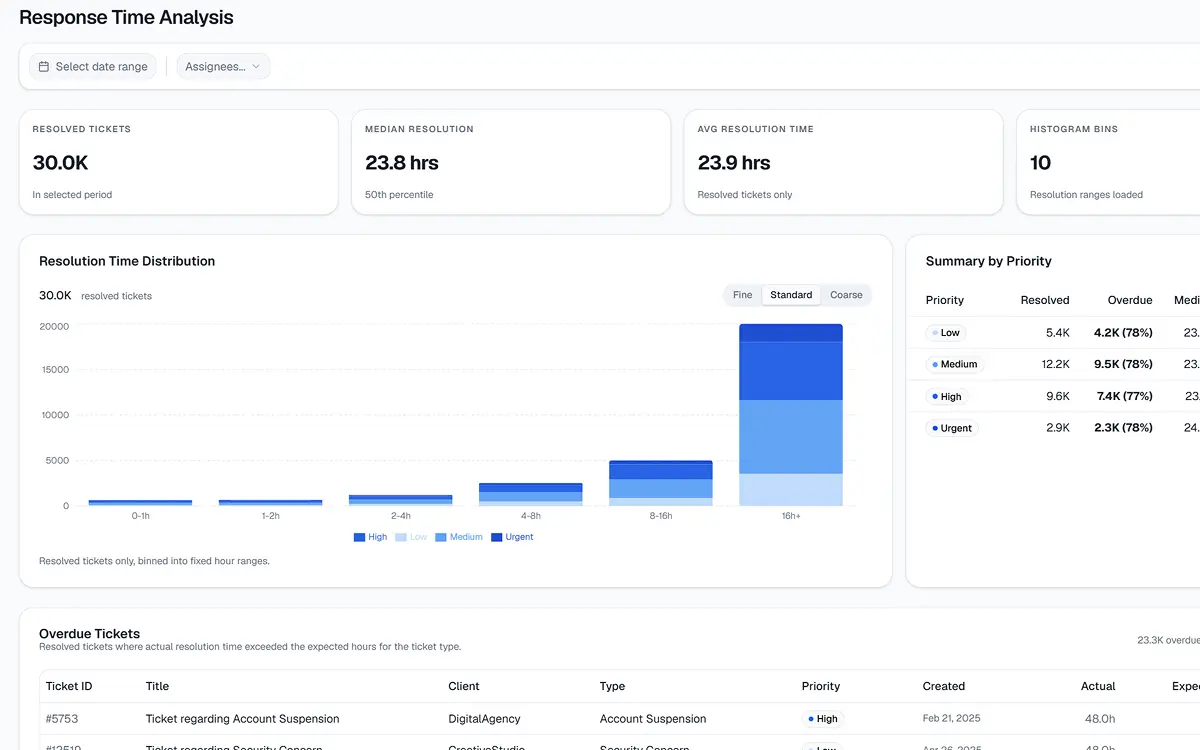Click the Avg Resolution Time 23.9 hrs value

click(734, 163)
